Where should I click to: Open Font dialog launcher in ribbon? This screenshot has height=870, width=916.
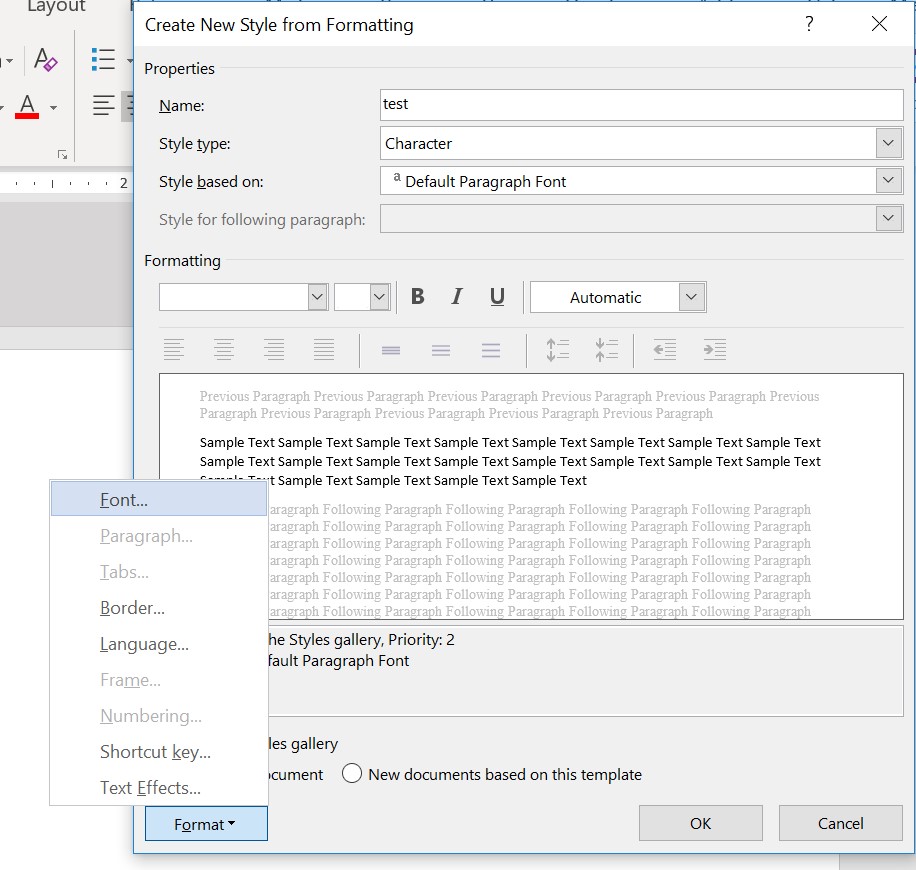click(63, 154)
